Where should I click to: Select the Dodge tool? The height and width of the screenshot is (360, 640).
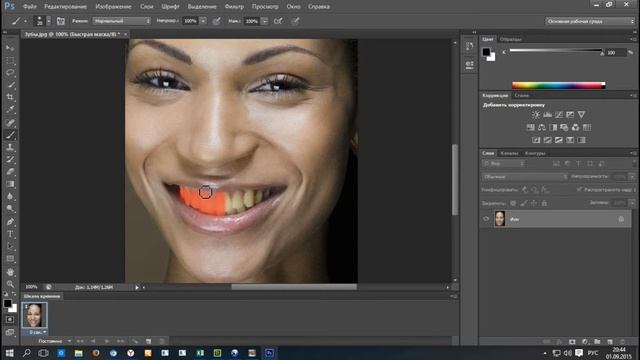10,209
